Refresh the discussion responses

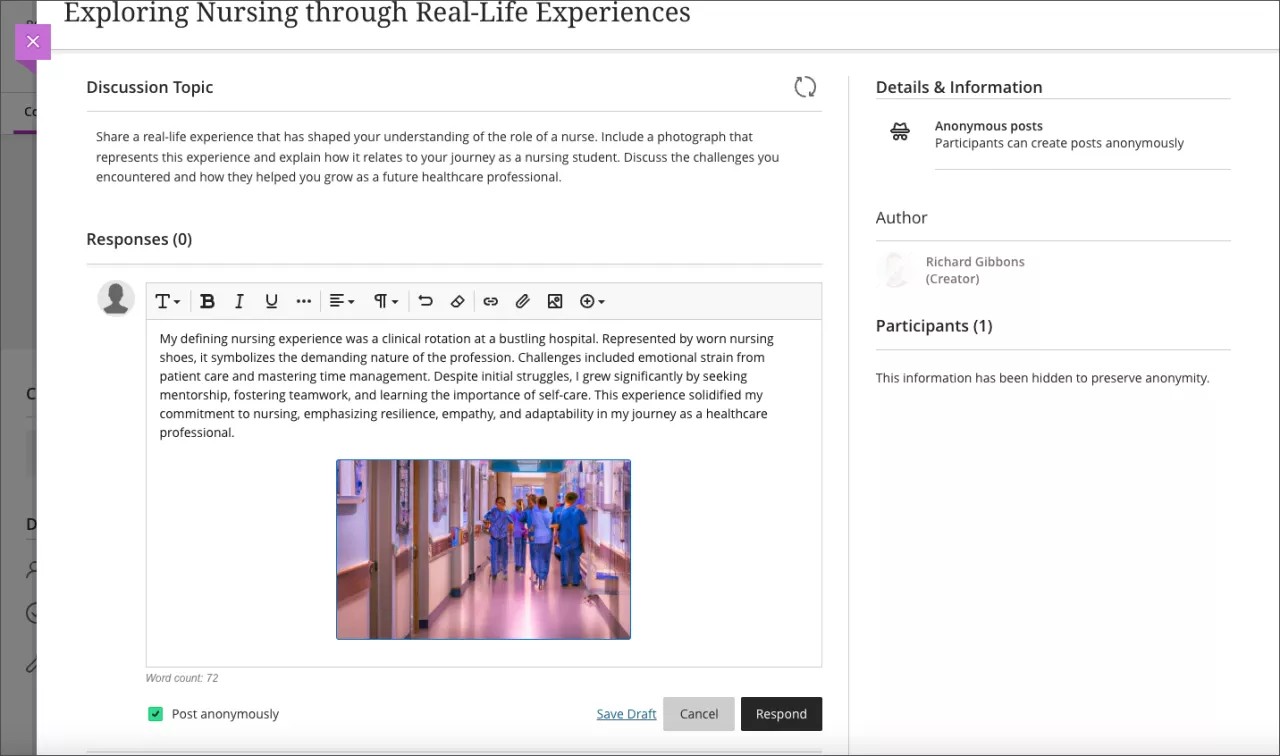point(805,87)
